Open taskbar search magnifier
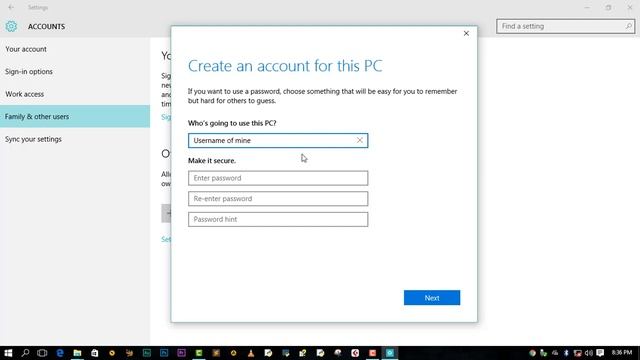The width and height of the screenshot is (640, 360). [x=25, y=353]
